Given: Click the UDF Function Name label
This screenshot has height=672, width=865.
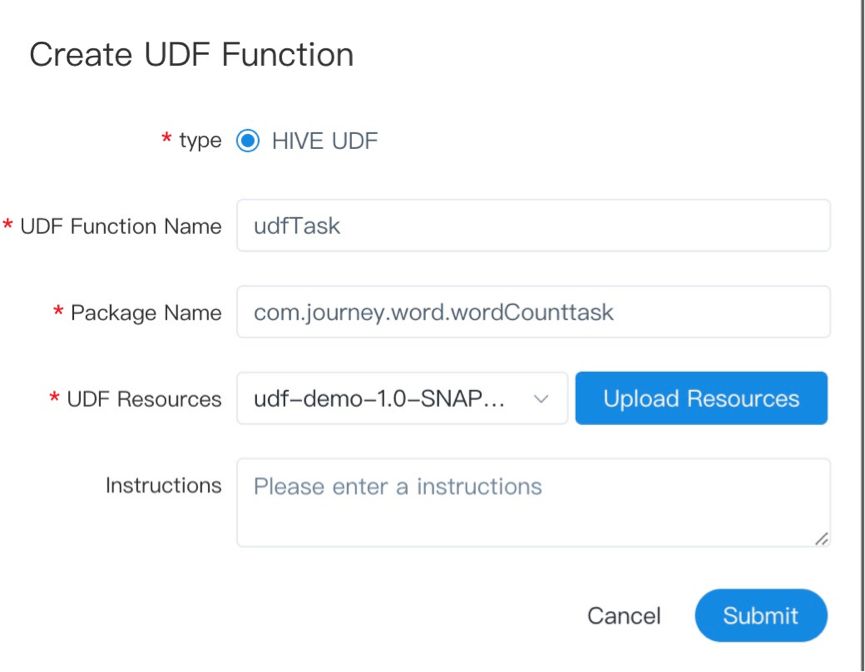Looking at the screenshot, I should [x=121, y=226].
